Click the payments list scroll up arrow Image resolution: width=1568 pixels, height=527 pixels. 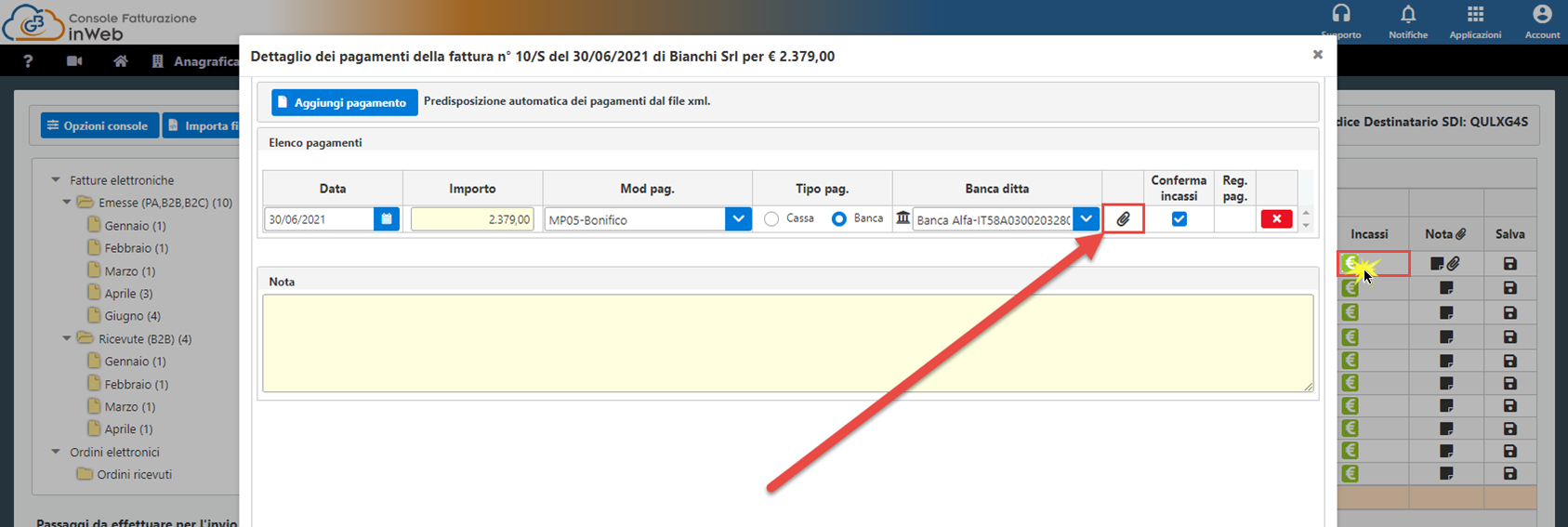pos(1306,213)
